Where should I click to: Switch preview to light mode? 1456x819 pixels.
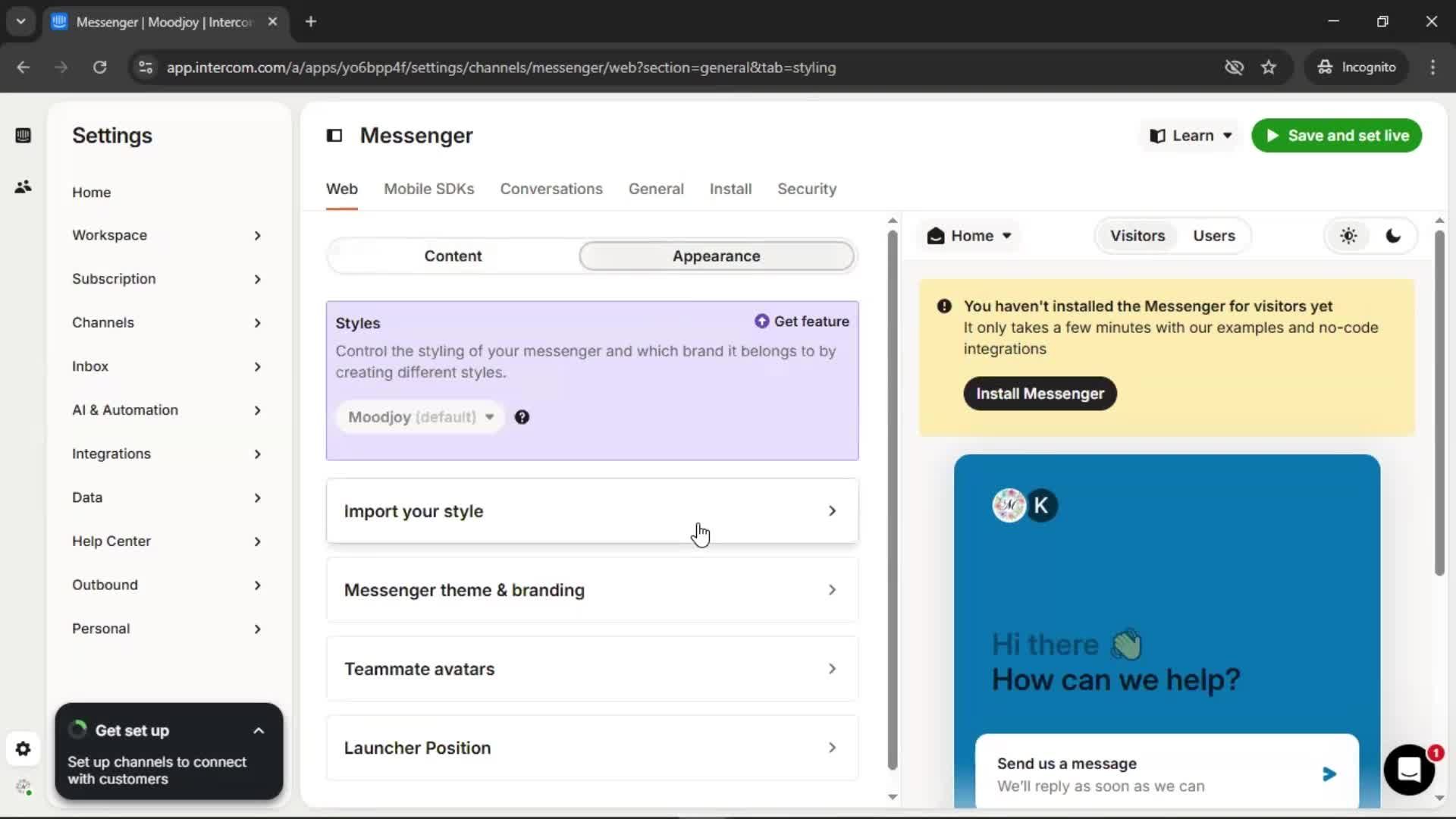(x=1348, y=236)
